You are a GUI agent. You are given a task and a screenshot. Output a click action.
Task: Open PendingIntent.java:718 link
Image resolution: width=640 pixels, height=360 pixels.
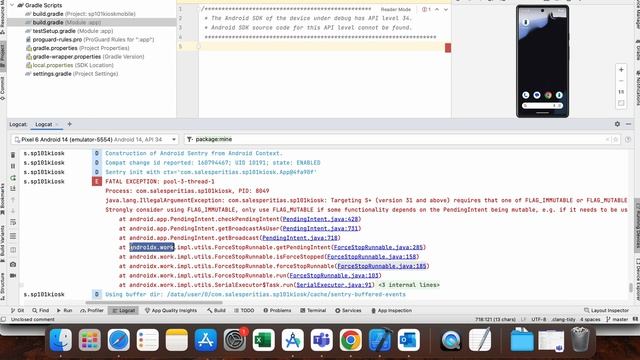(x=300, y=238)
